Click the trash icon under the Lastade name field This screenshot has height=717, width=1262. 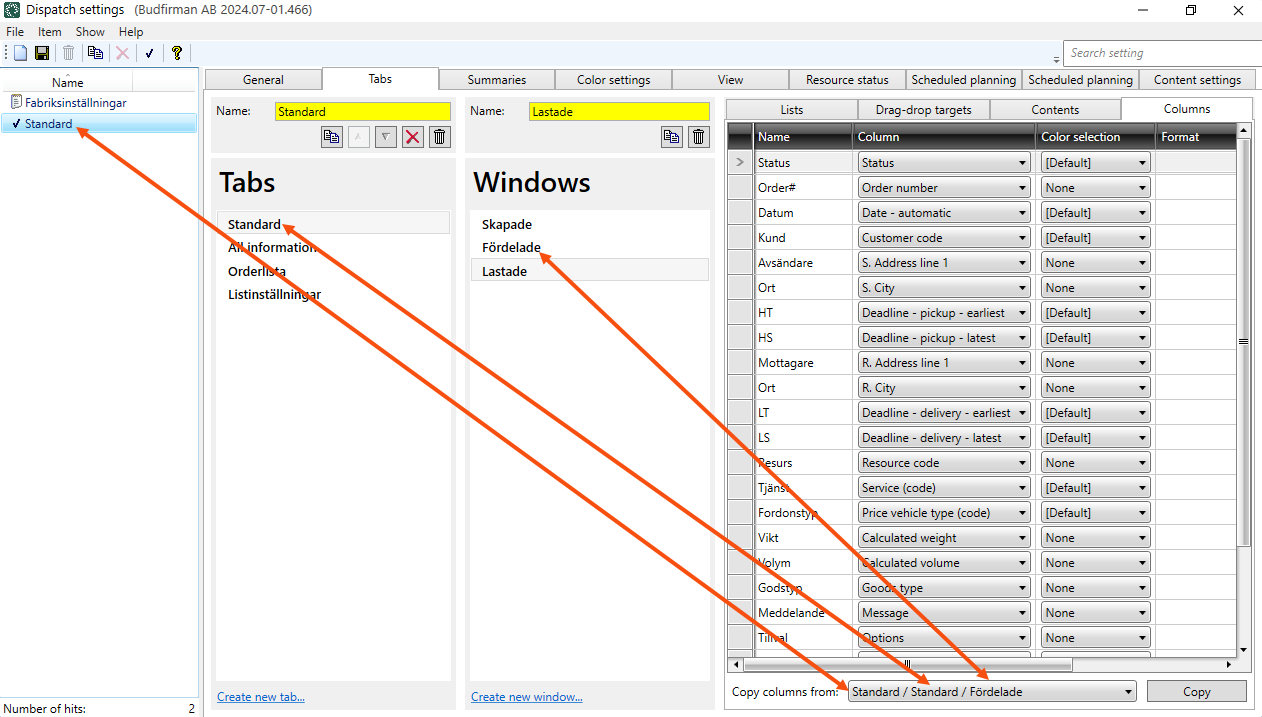699,137
